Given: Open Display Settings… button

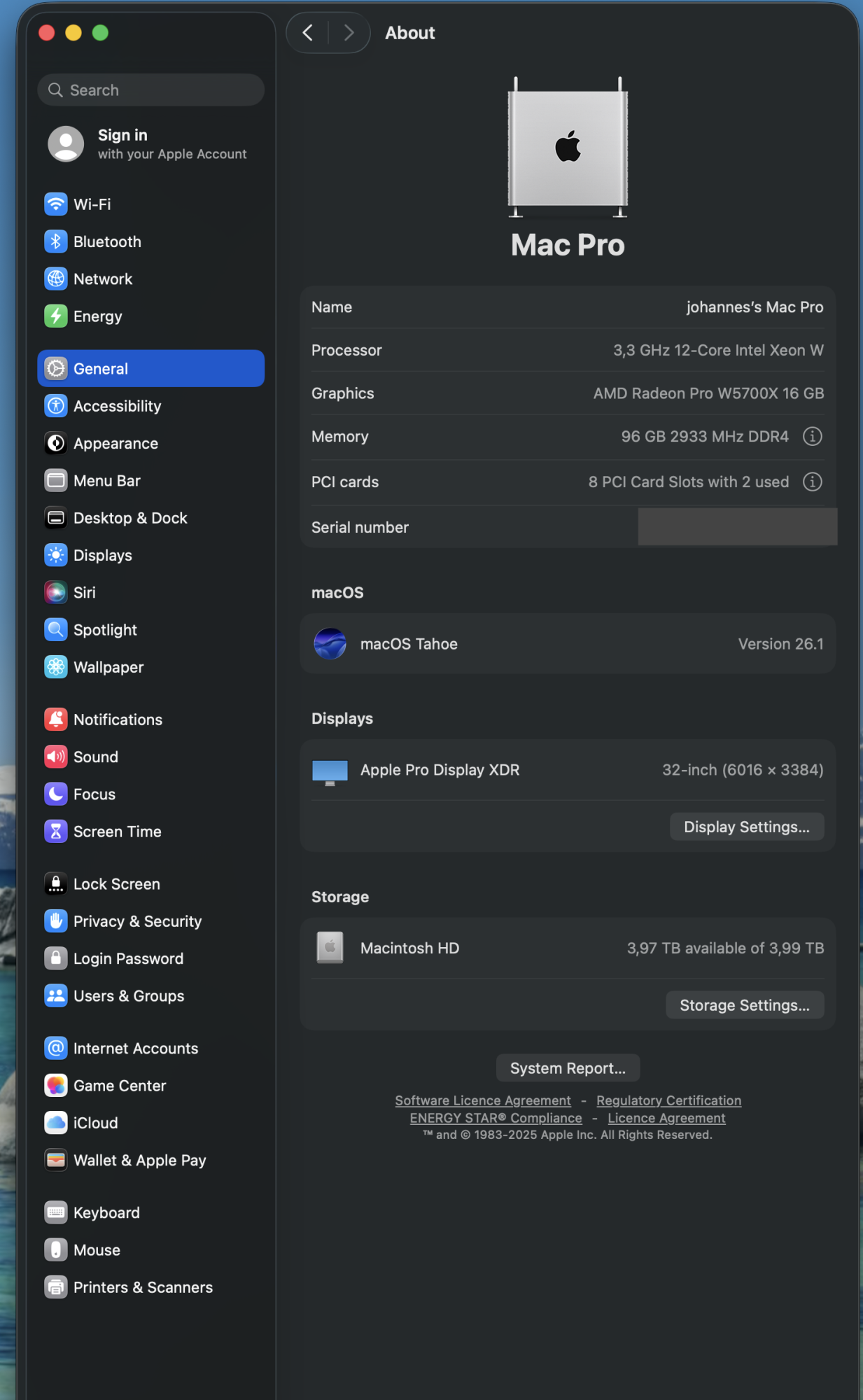Looking at the screenshot, I should (747, 827).
